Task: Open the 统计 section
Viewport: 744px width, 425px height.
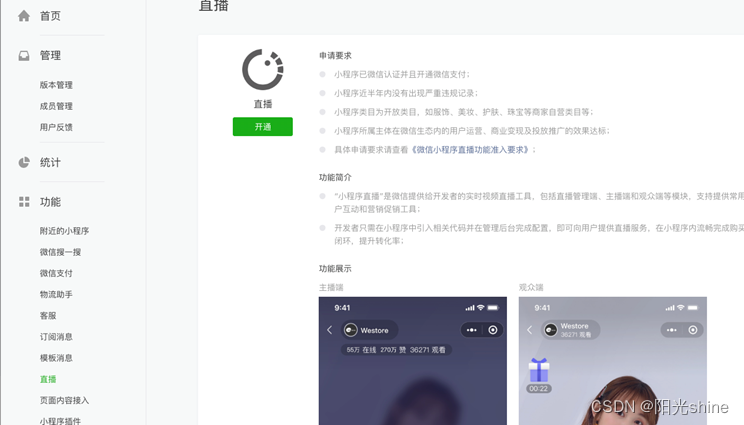Action: tap(50, 163)
